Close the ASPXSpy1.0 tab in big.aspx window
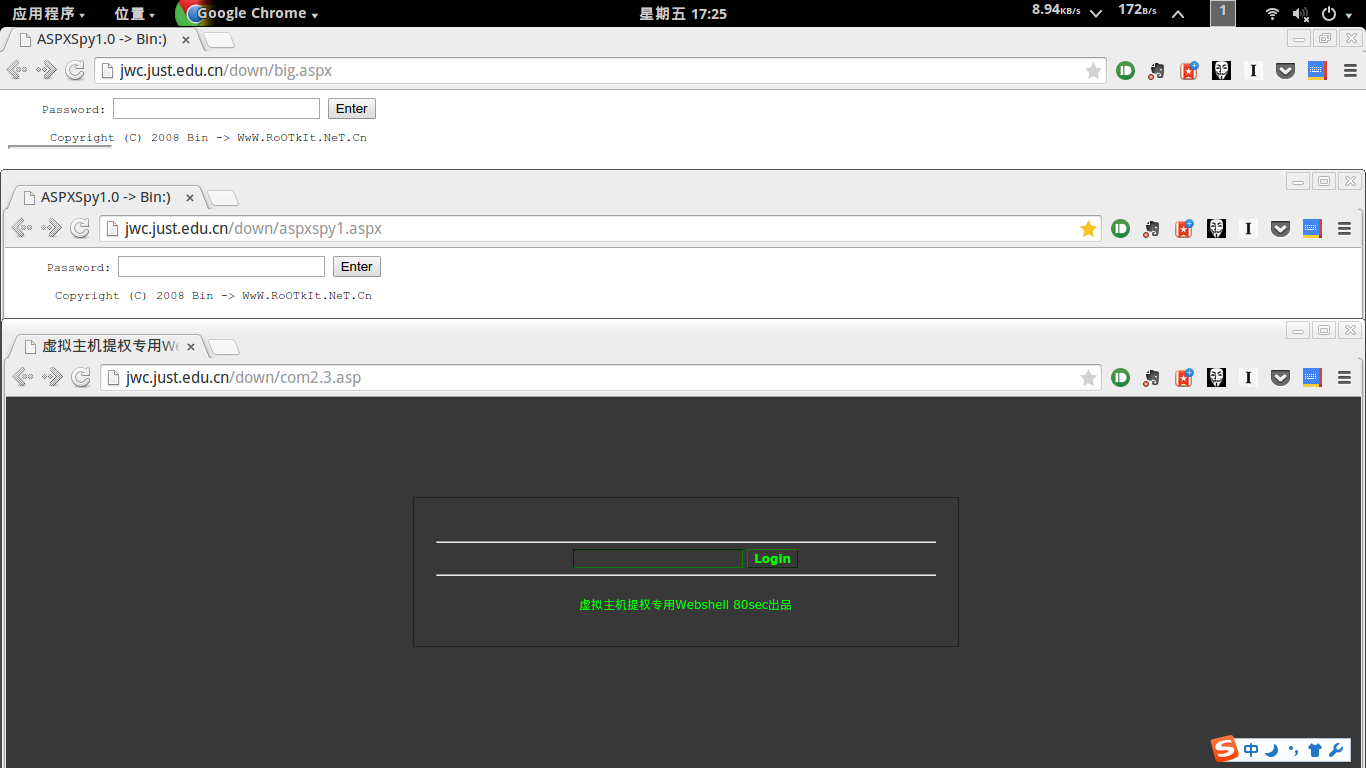The height and width of the screenshot is (768, 1366). (x=185, y=41)
